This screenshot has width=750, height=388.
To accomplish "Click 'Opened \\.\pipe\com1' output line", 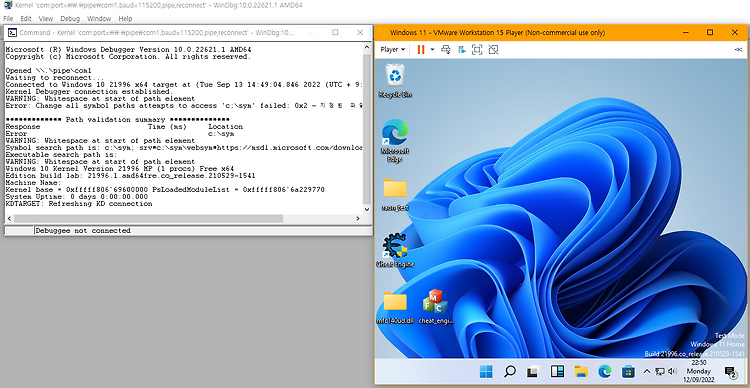I will click(x=48, y=70).
